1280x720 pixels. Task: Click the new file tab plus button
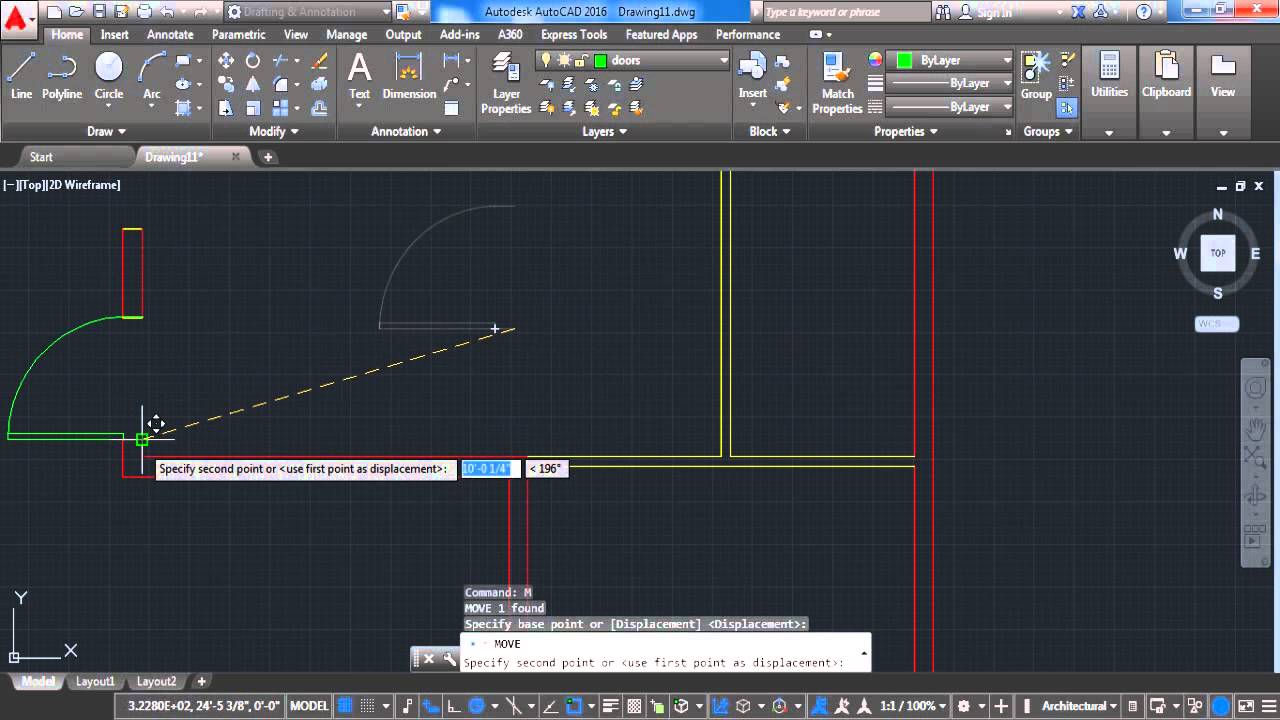coord(267,157)
